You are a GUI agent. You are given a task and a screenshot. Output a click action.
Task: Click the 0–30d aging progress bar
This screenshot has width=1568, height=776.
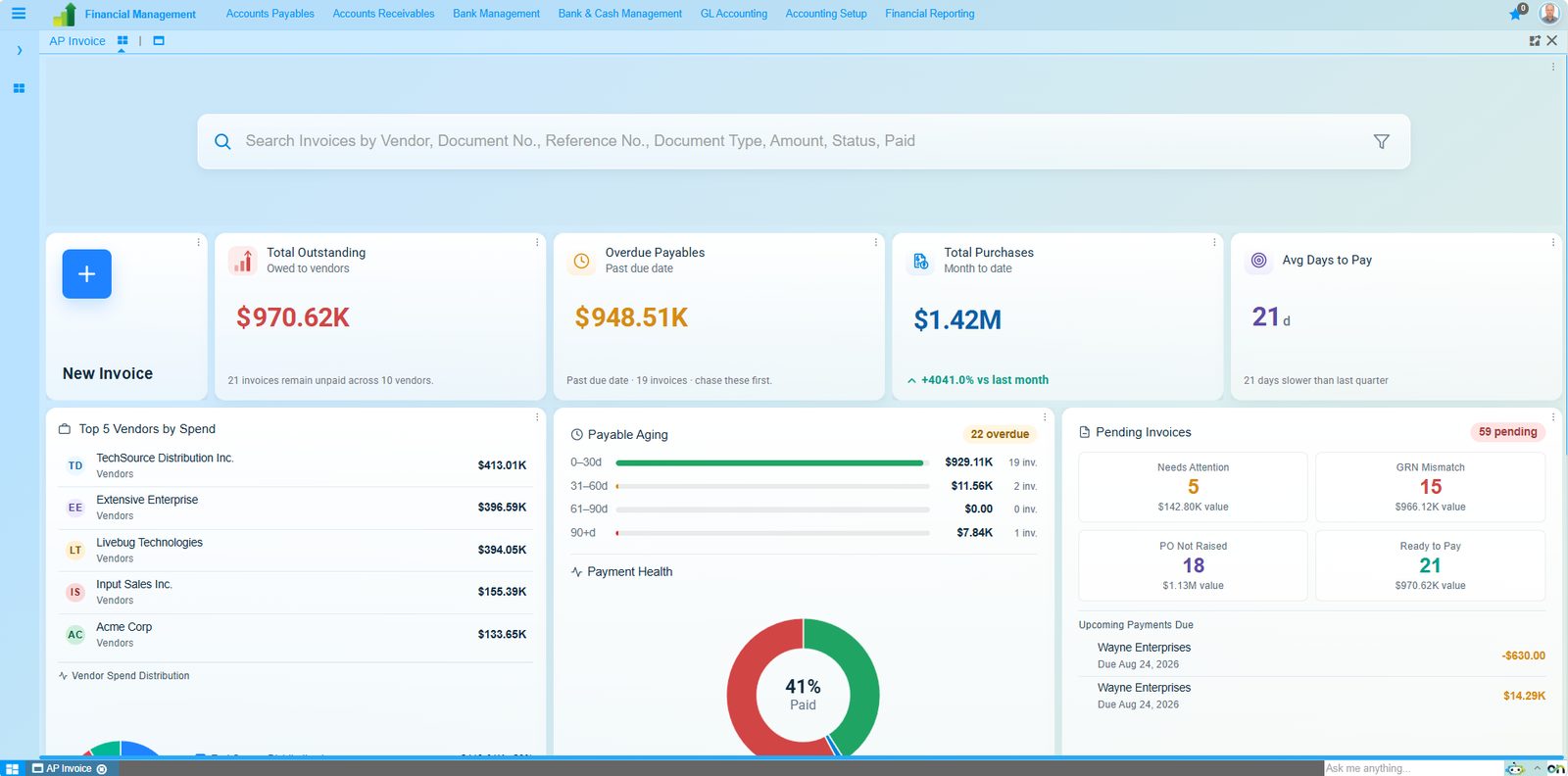772,462
